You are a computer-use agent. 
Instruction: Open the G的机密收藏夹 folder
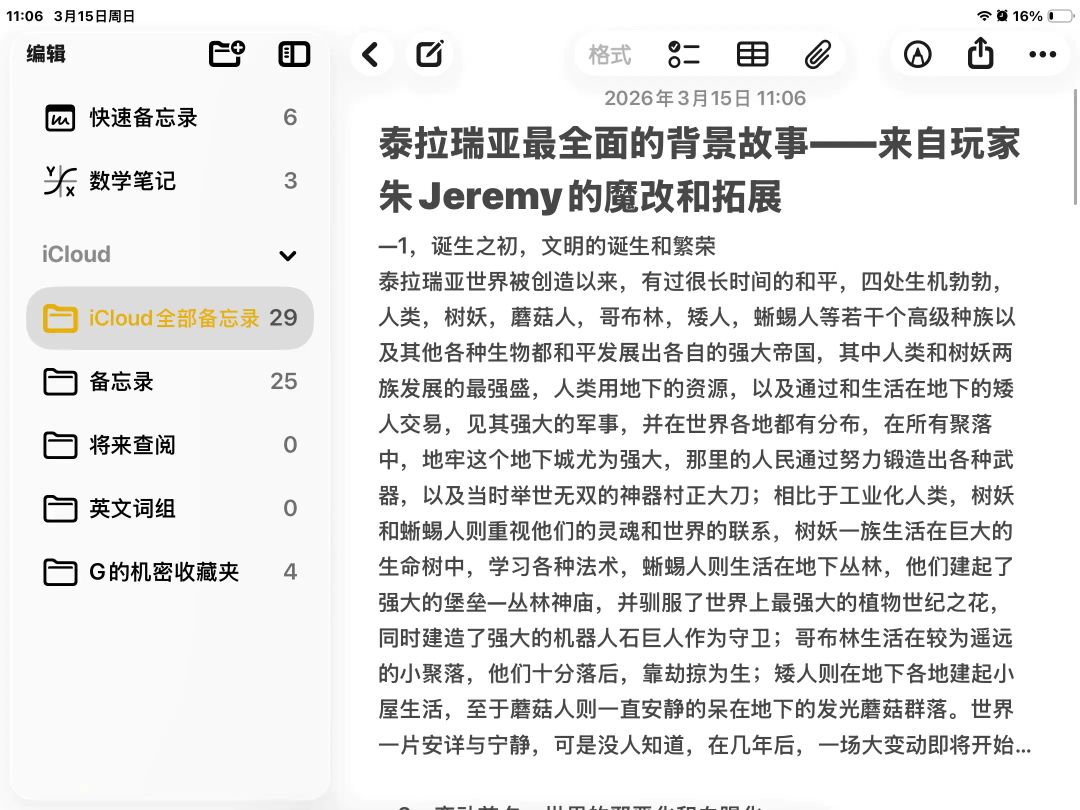coord(170,572)
